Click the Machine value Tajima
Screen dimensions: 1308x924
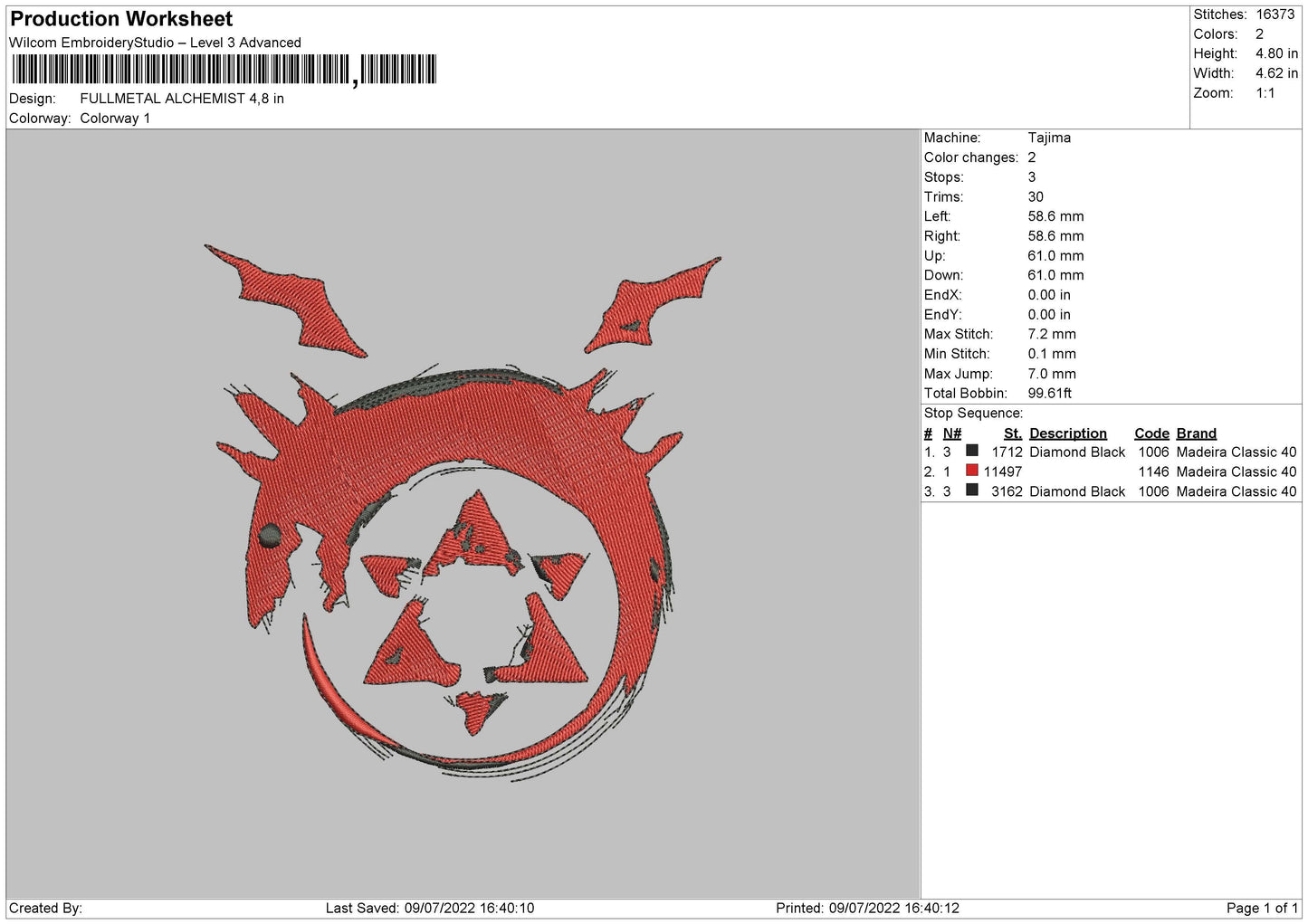(1049, 138)
